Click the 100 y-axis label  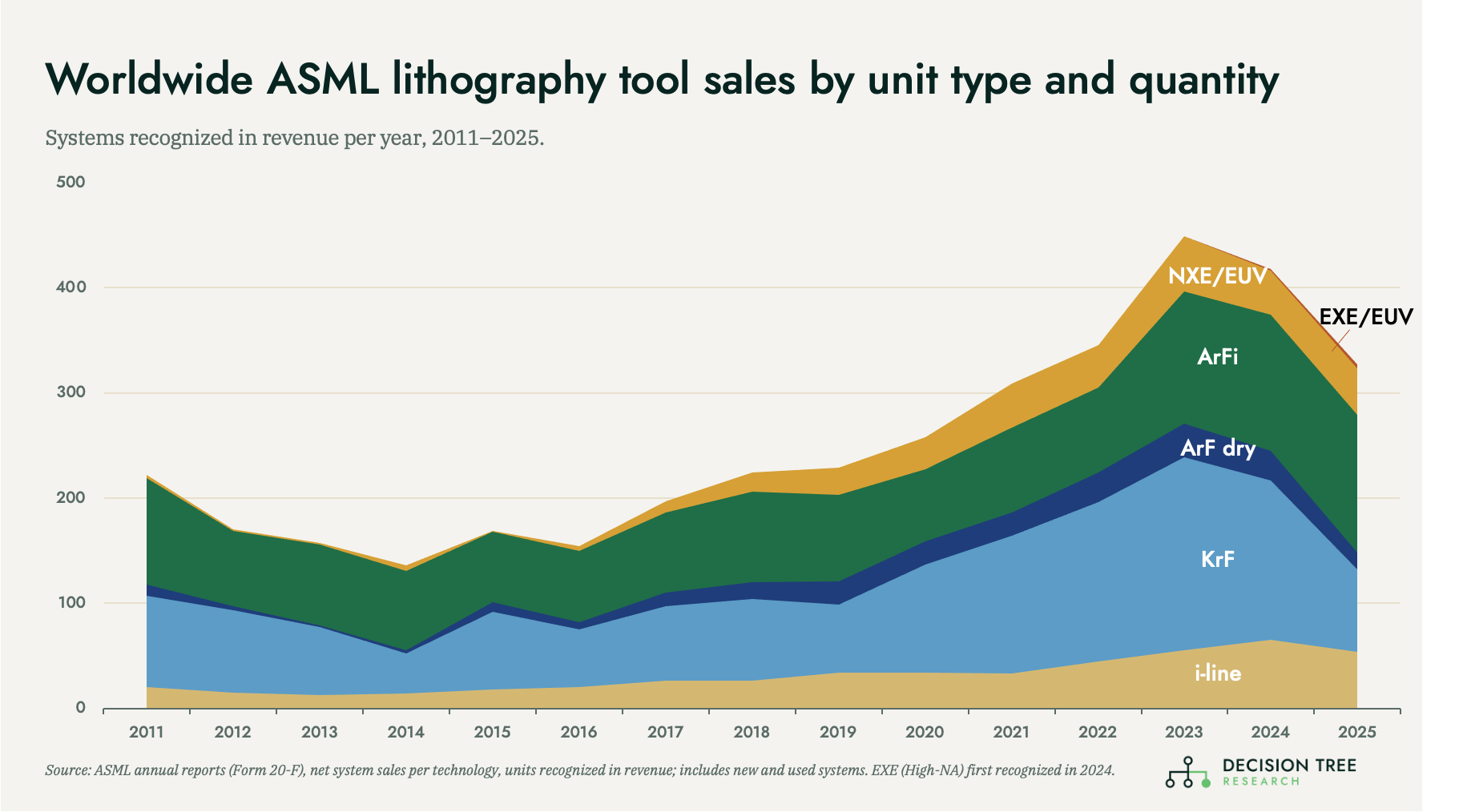pyautogui.click(x=71, y=602)
